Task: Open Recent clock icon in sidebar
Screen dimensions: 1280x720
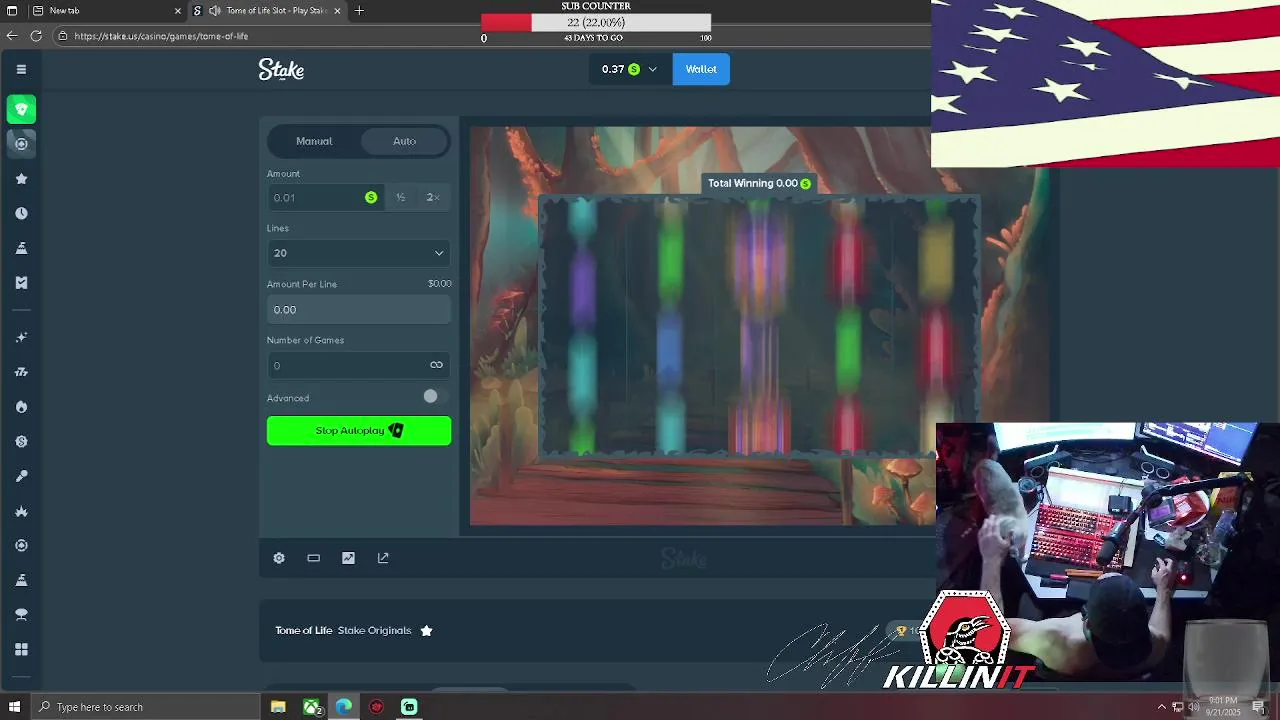Action: click(21, 213)
